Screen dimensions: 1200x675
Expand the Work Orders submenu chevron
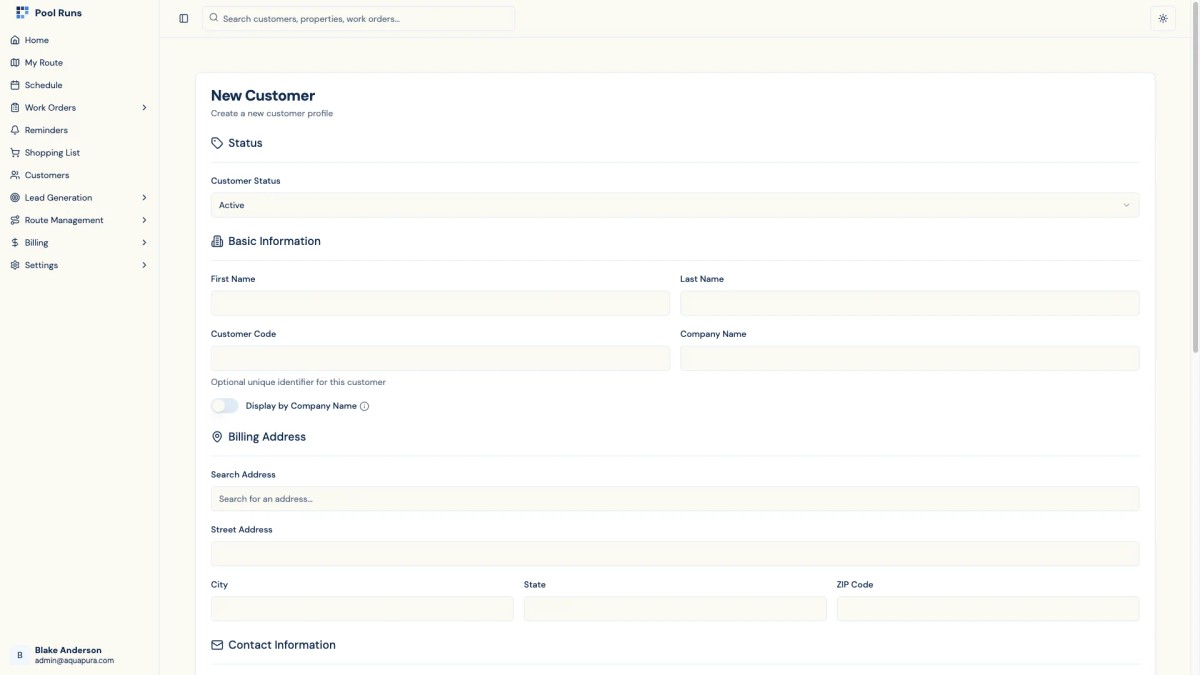pyautogui.click(x=144, y=108)
